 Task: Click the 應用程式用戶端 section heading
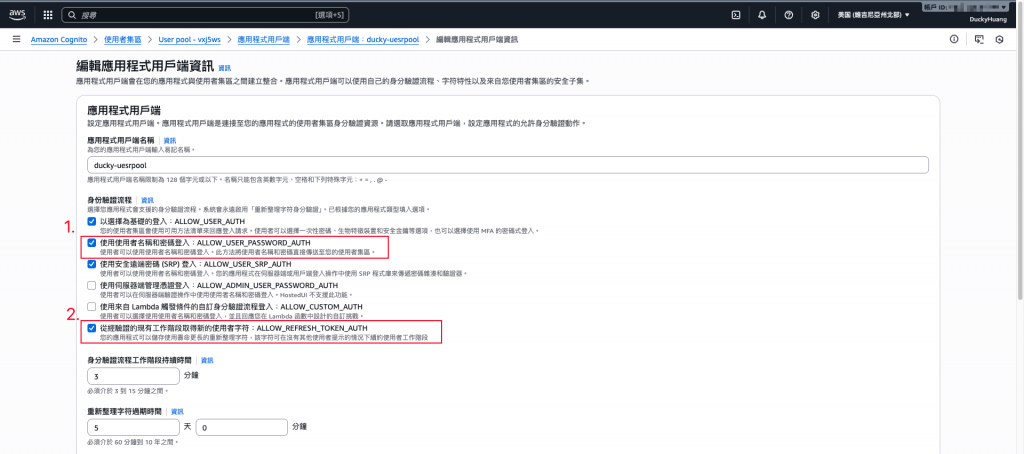tap(124, 110)
